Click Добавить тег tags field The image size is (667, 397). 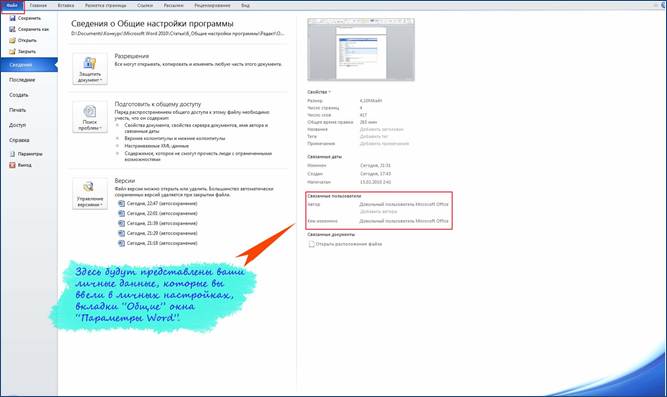(x=374, y=137)
